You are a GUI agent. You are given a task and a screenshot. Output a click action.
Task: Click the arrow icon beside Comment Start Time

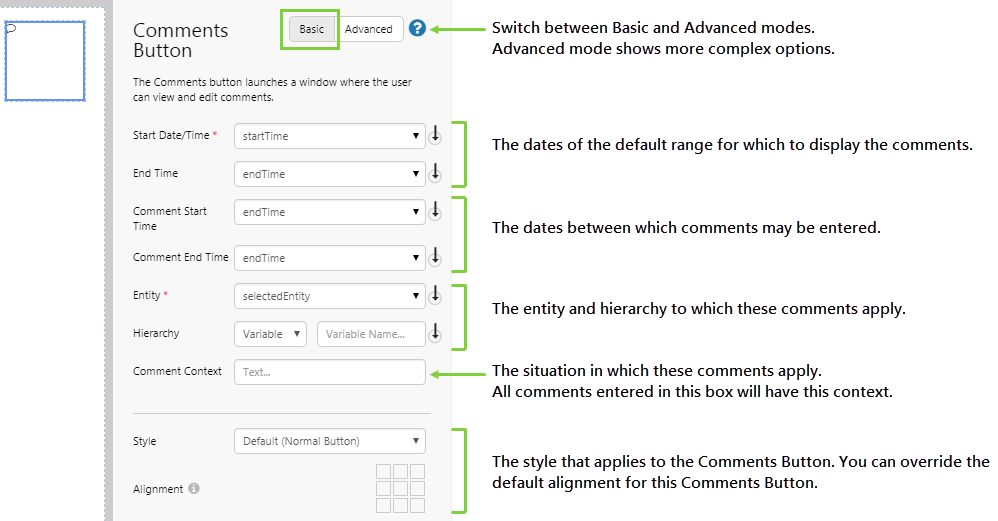point(435,212)
